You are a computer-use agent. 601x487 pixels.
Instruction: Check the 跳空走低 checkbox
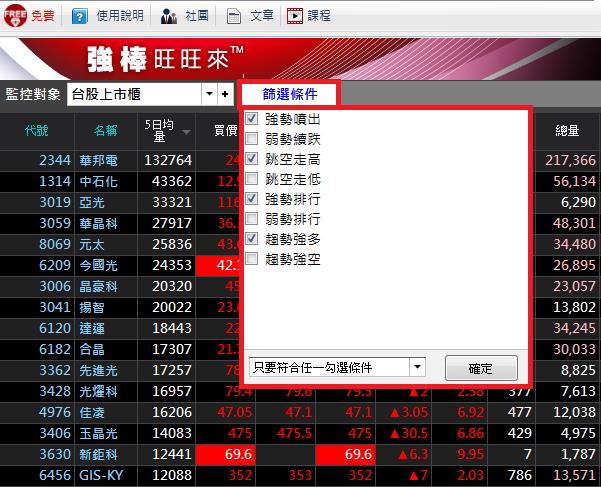[x=251, y=179]
